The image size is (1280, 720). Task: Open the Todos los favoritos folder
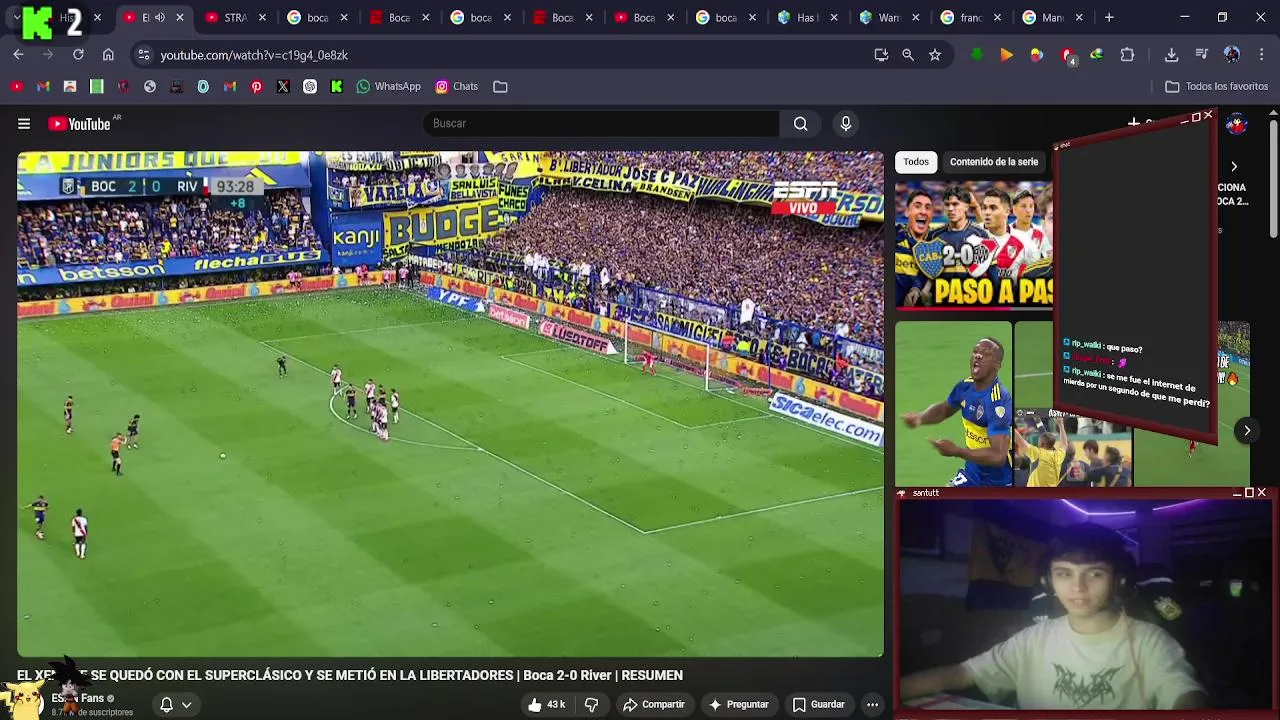pyautogui.click(x=1216, y=87)
